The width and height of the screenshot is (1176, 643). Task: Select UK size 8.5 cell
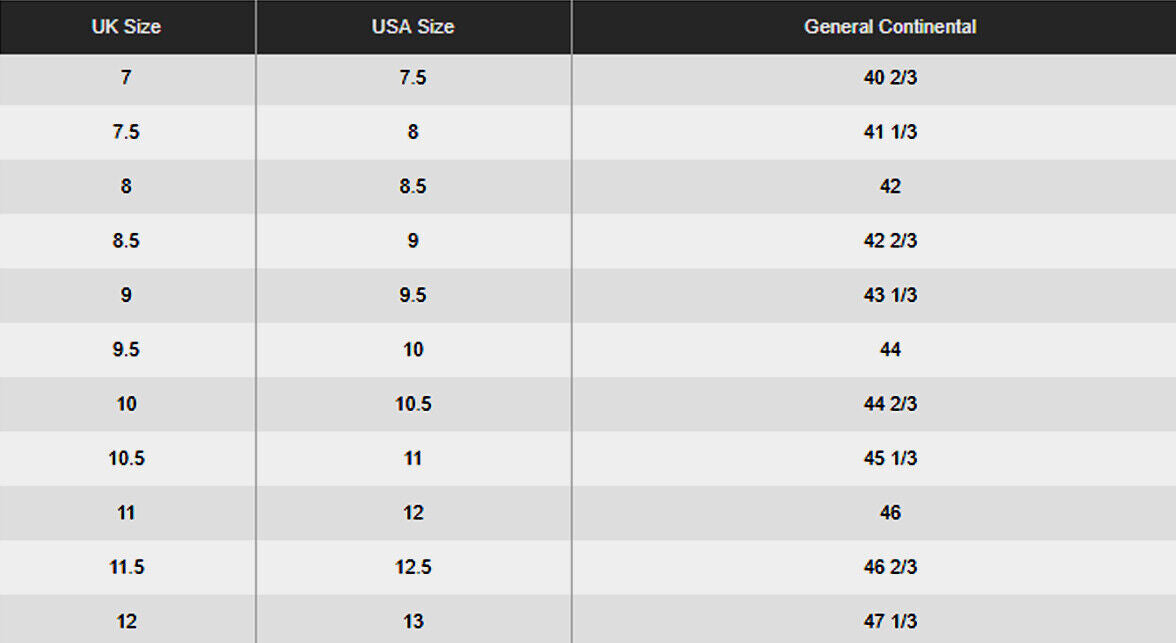pyautogui.click(x=126, y=241)
